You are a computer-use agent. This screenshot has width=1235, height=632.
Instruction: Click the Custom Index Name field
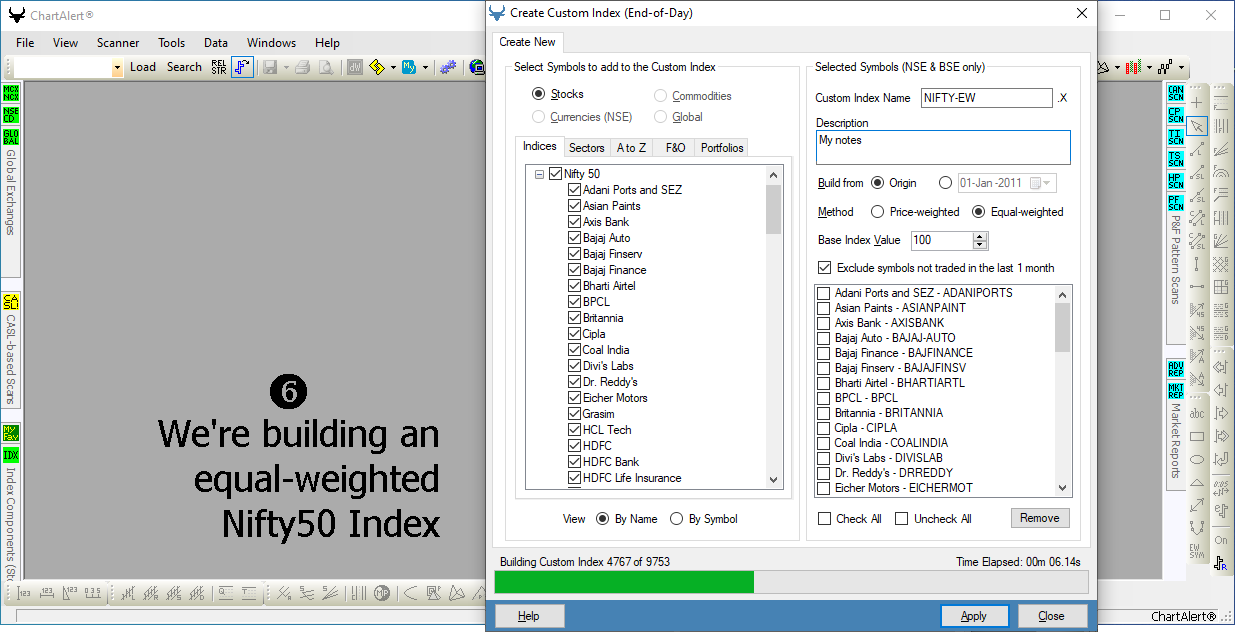[987, 98]
